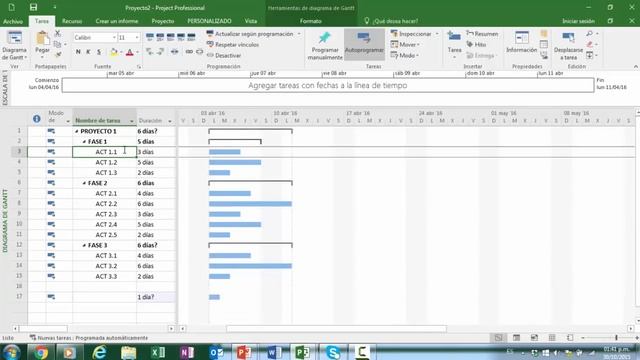Viewport: 640px width, 360px height.
Task: Switch to the Formato tab
Action: [311, 21]
